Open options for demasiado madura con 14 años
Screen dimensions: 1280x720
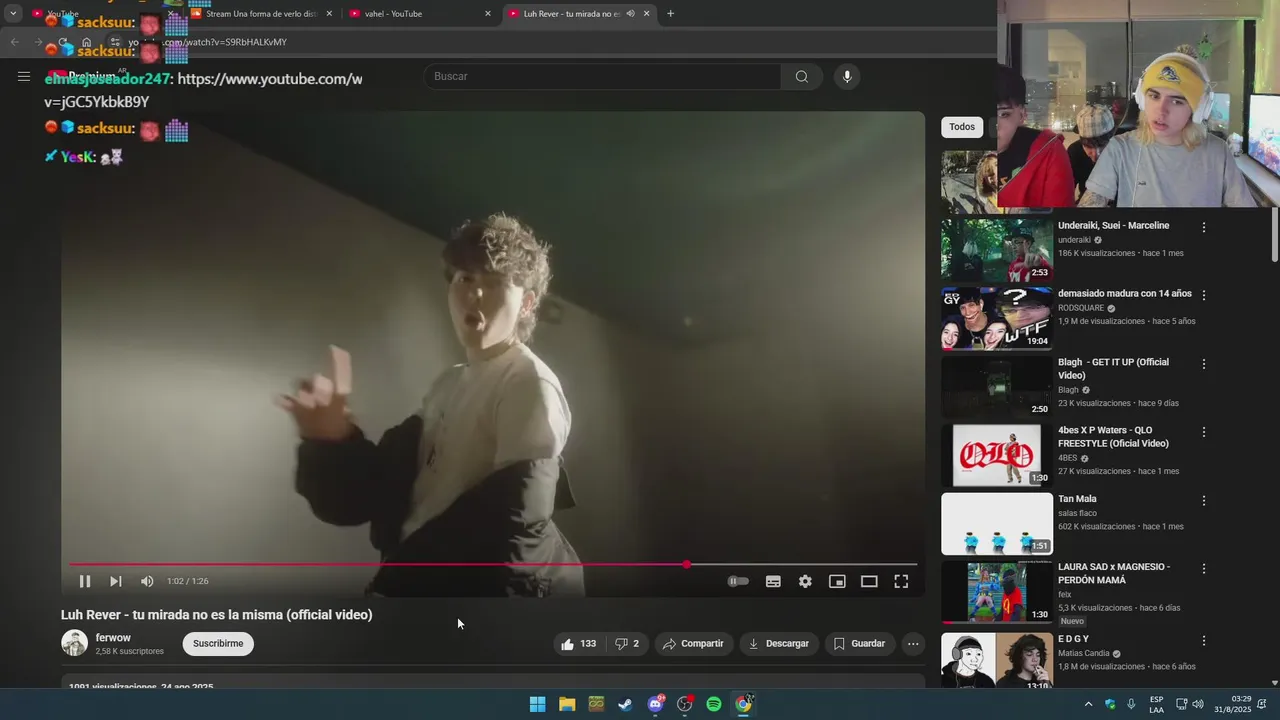pos(1204,295)
